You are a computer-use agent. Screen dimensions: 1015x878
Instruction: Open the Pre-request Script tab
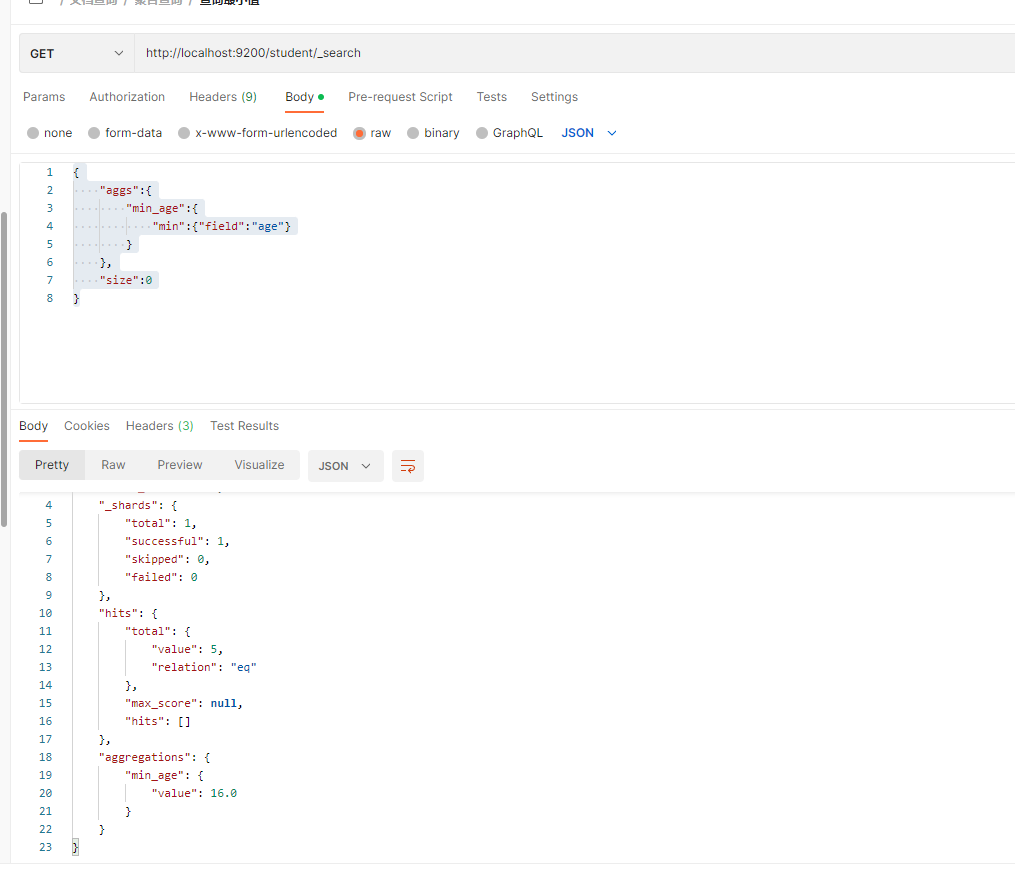click(x=400, y=97)
